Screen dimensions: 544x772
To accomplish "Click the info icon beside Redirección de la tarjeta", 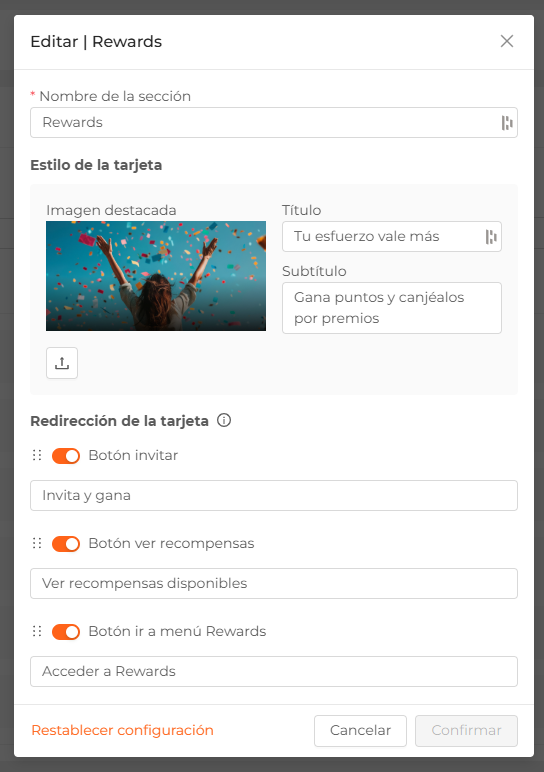I will (x=224, y=420).
